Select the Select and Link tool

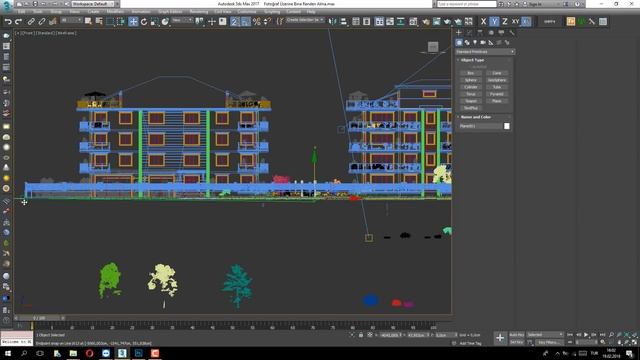[x=31, y=21]
